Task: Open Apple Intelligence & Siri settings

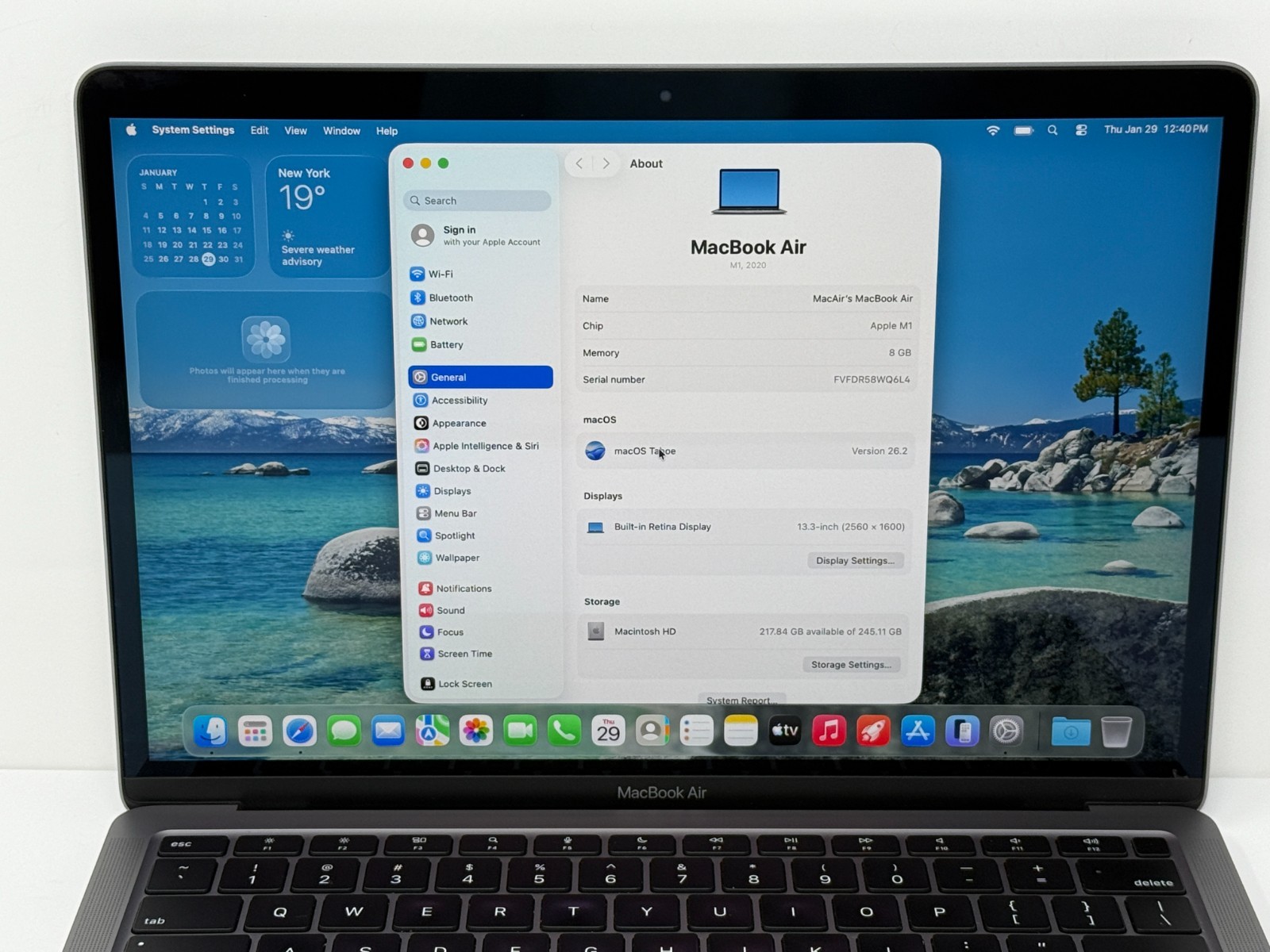Action: click(x=480, y=446)
